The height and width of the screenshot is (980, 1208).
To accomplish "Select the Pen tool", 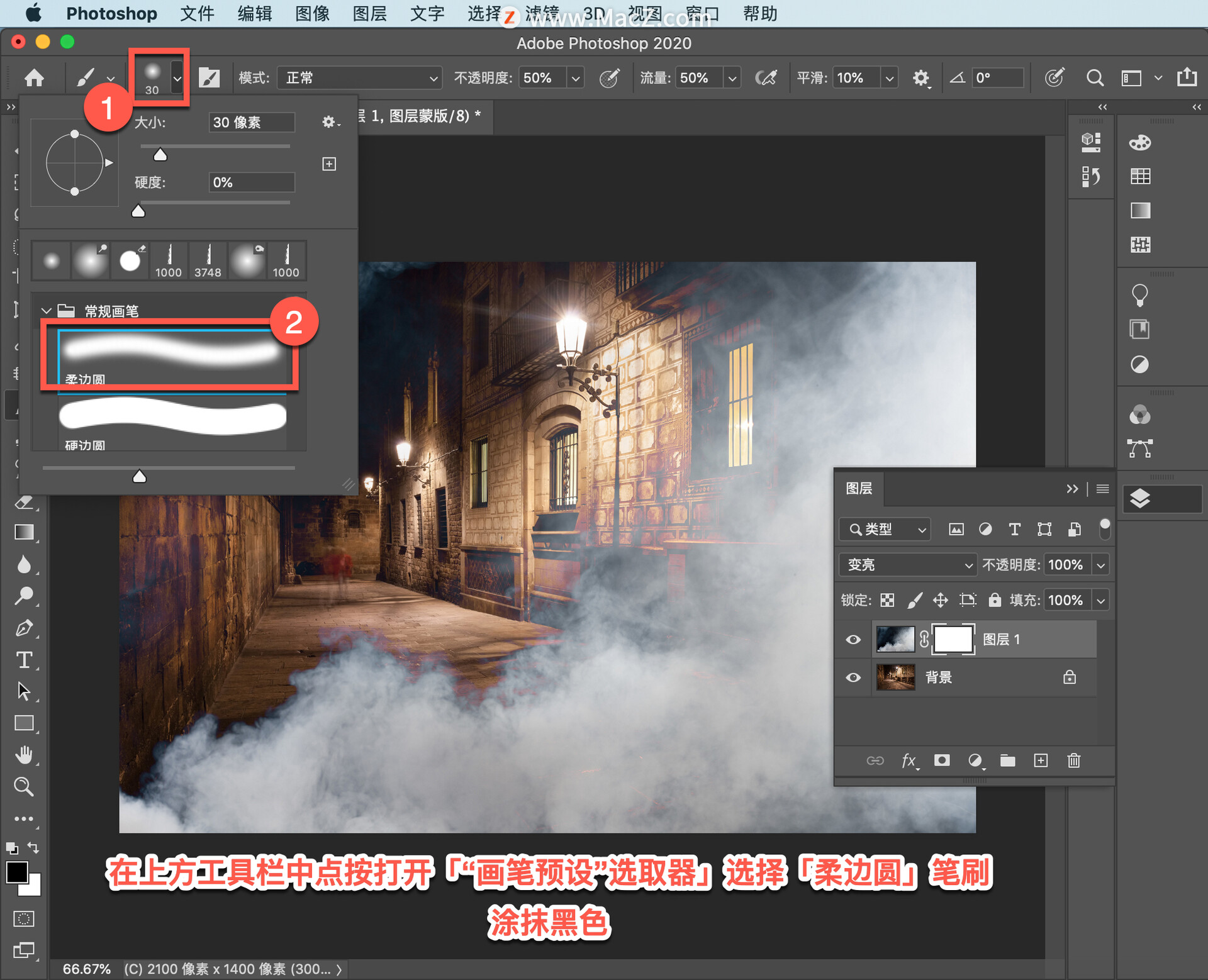I will point(24,628).
